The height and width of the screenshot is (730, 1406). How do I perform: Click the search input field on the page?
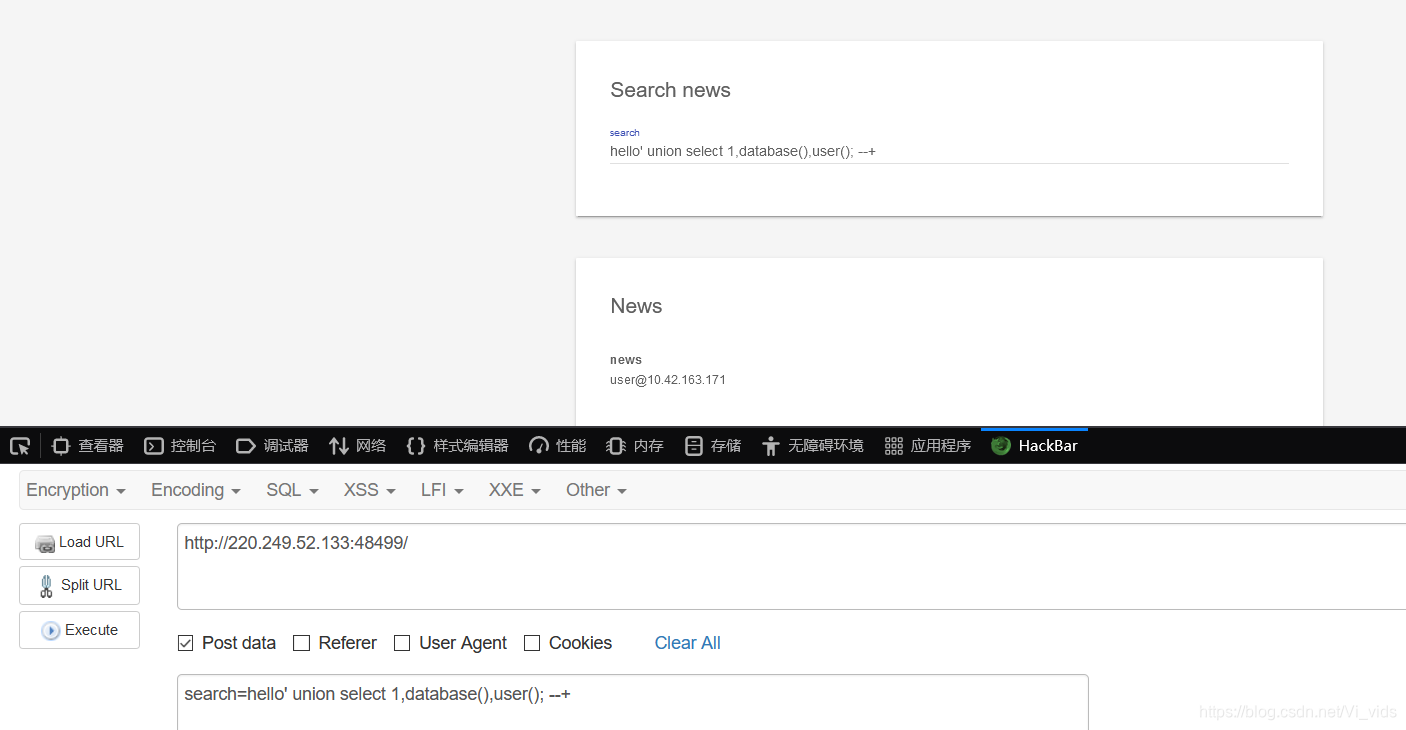pyautogui.click(x=949, y=152)
